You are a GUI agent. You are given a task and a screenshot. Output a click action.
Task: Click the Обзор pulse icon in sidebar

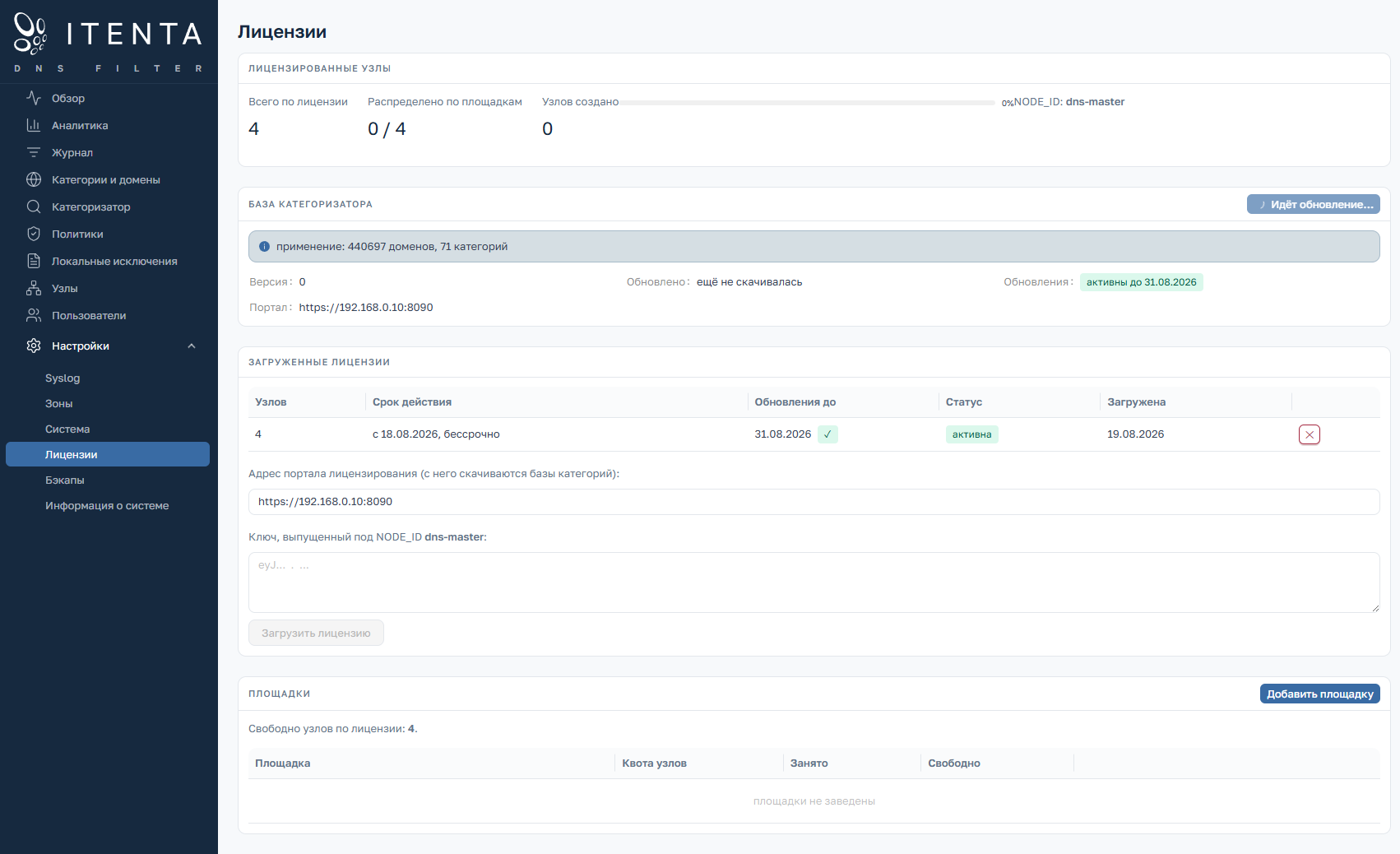34,98
